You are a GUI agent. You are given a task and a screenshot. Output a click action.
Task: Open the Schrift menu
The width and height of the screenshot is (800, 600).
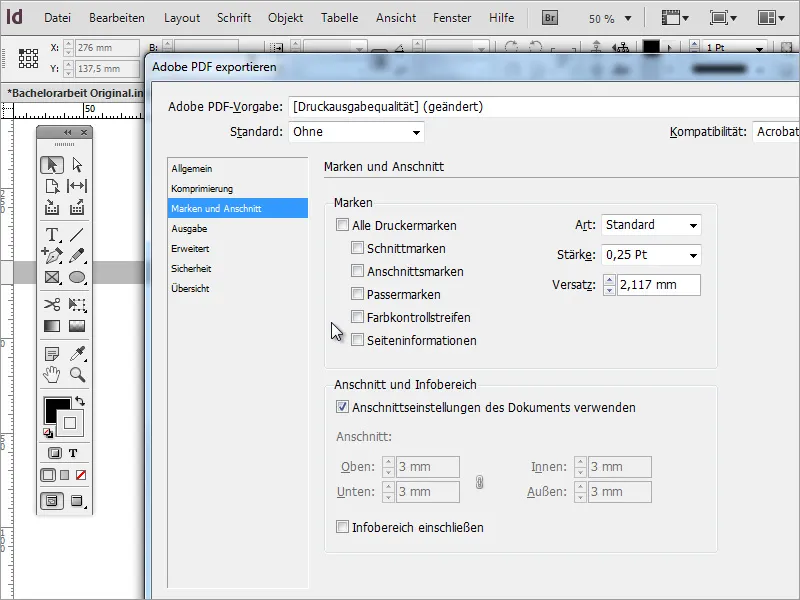point(234,18)
